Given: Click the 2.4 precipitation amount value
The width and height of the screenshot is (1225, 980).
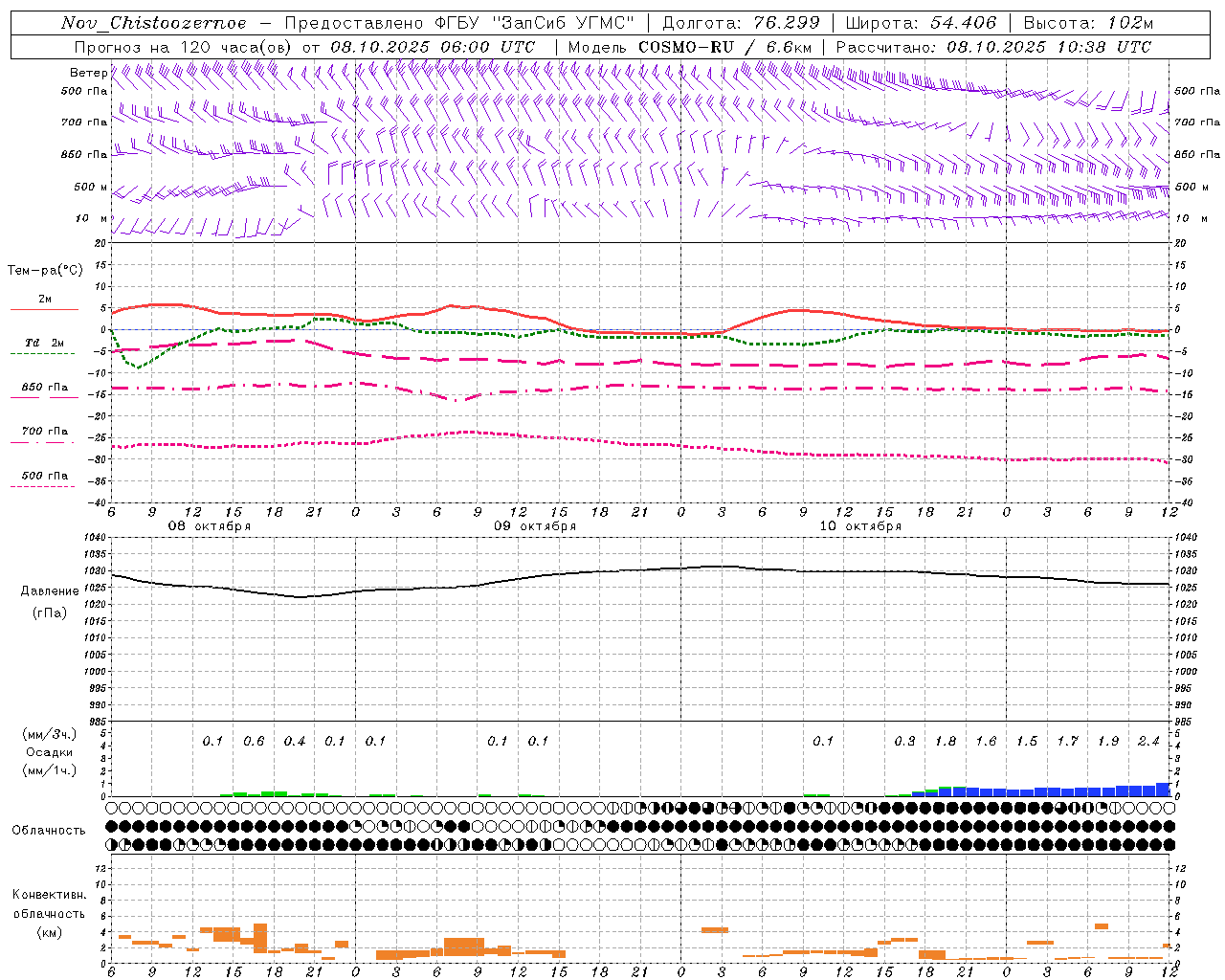Looking at the screenshot, I should pos(1148,741).
